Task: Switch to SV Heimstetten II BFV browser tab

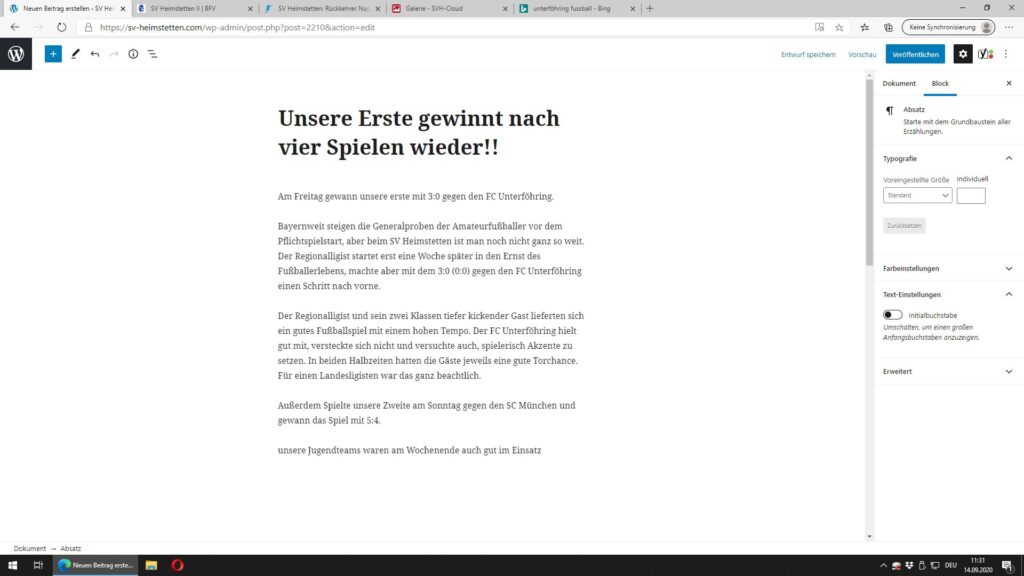Action: pos(190,8)
